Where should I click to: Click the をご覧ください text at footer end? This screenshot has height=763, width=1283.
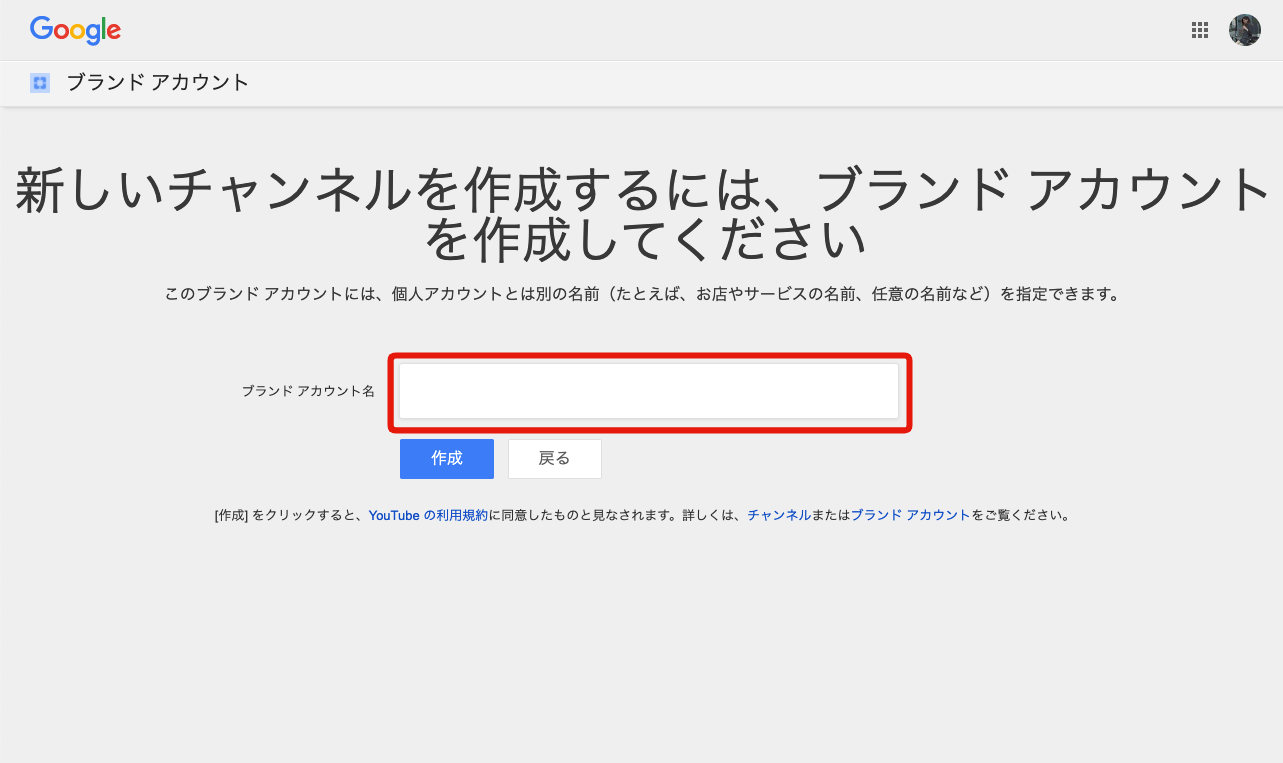pyautogui.click(x=1020, y=516)
